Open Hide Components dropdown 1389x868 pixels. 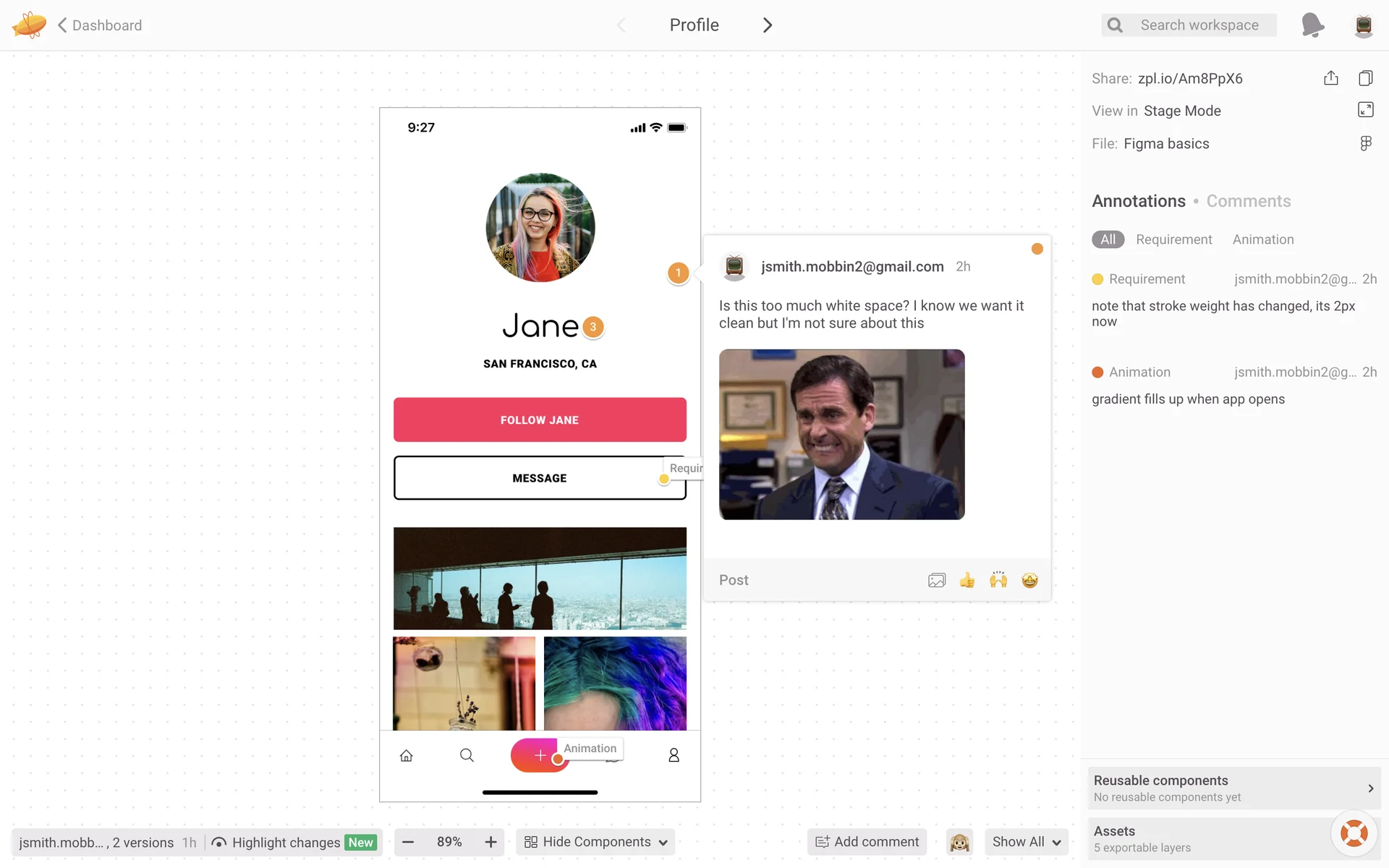(595, 842)
